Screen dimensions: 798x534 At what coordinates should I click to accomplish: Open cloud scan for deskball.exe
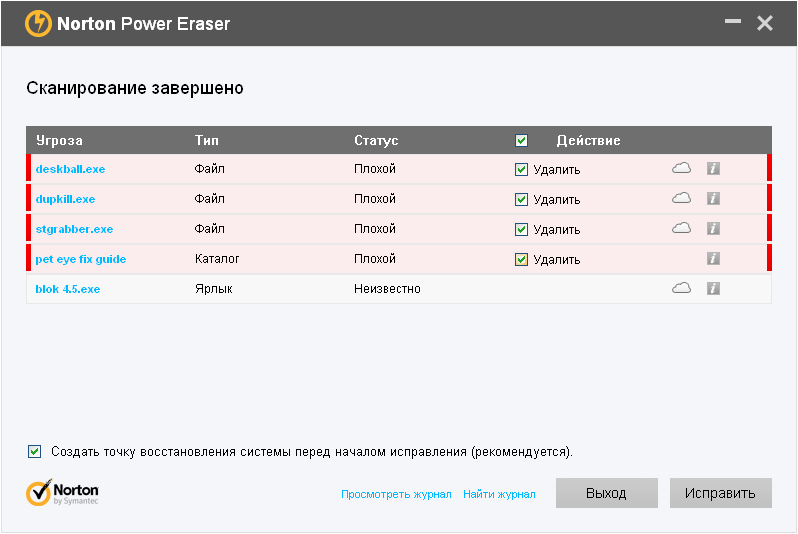tap(681, 168)
